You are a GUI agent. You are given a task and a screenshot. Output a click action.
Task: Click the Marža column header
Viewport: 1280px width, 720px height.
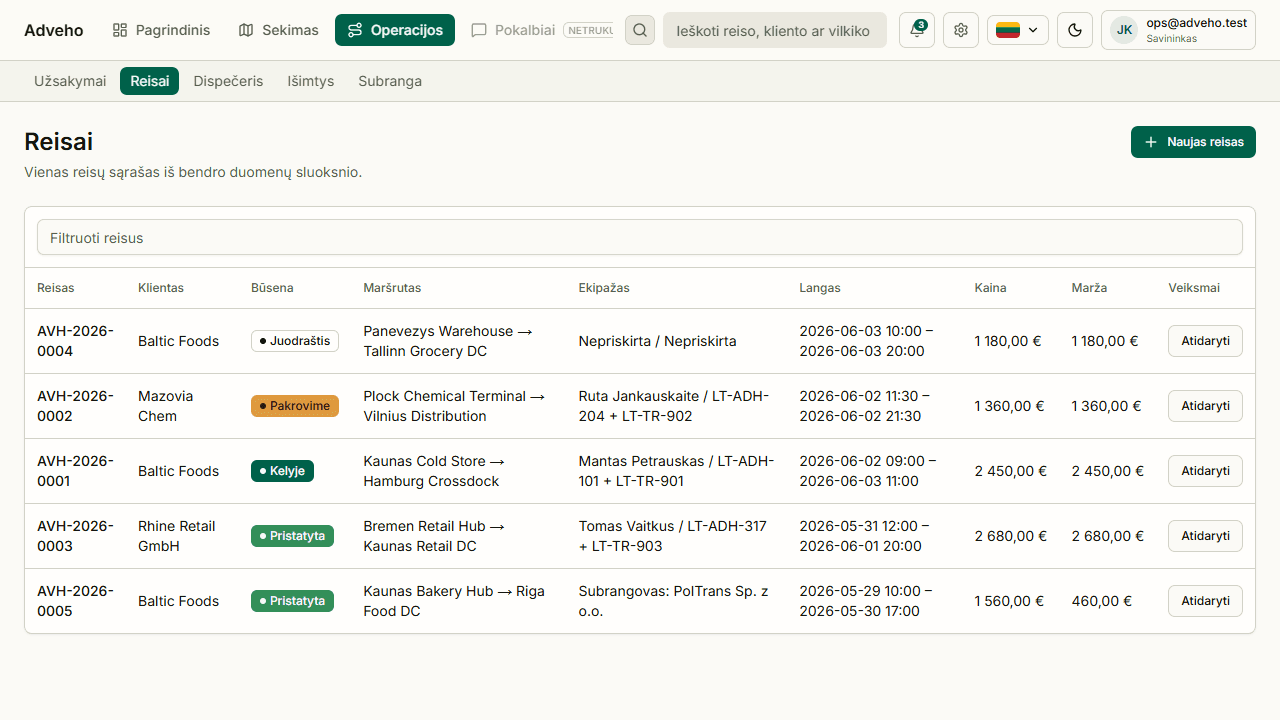click(1089, 288)
